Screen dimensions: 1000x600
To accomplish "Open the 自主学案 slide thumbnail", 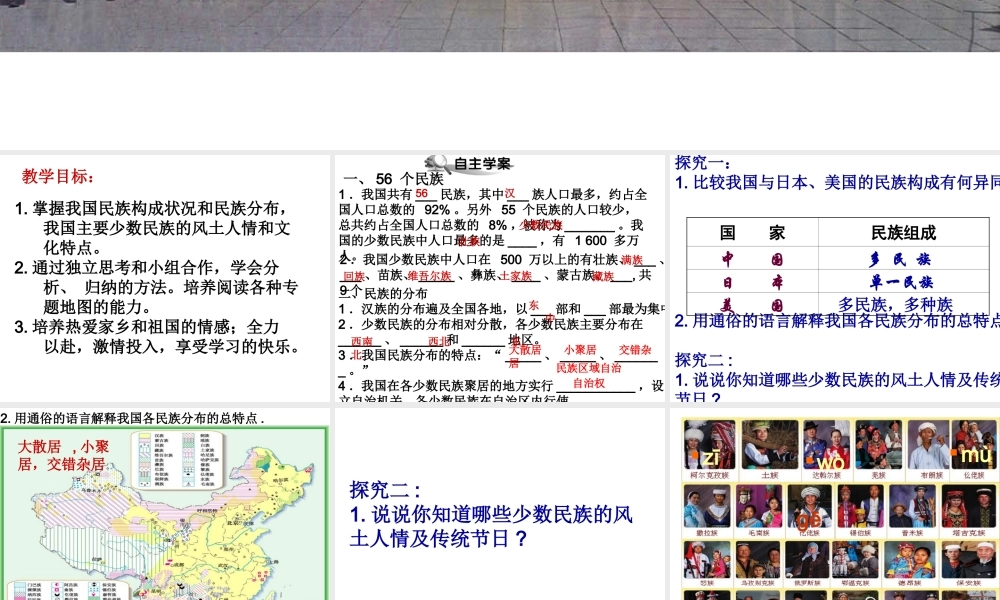I will [499, 278].
